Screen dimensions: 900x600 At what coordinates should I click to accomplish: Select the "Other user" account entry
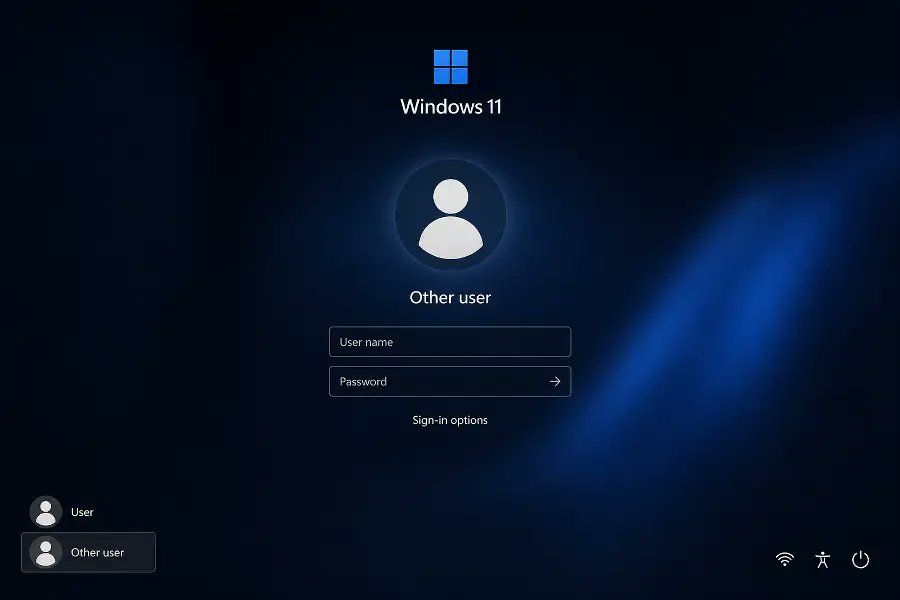click(x=88, y=552)
